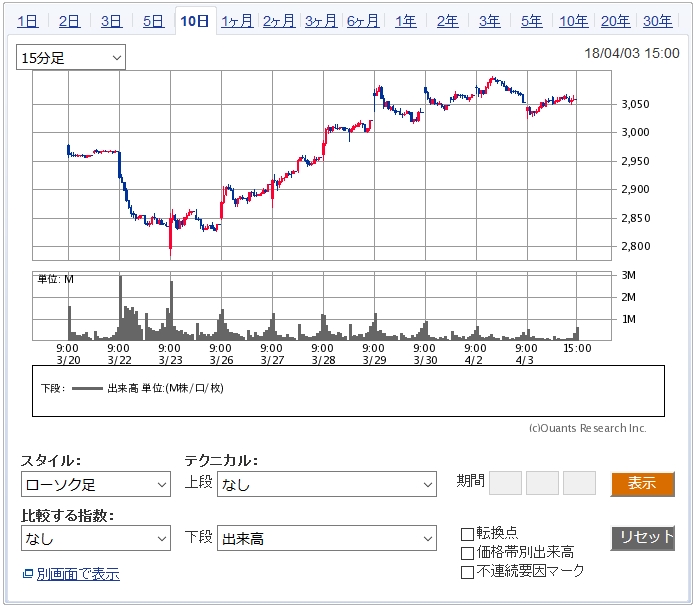Click the 18/04/03 15:00 timestamp
697x606 pixels.
pyautogui.click(x=632, y=53)
